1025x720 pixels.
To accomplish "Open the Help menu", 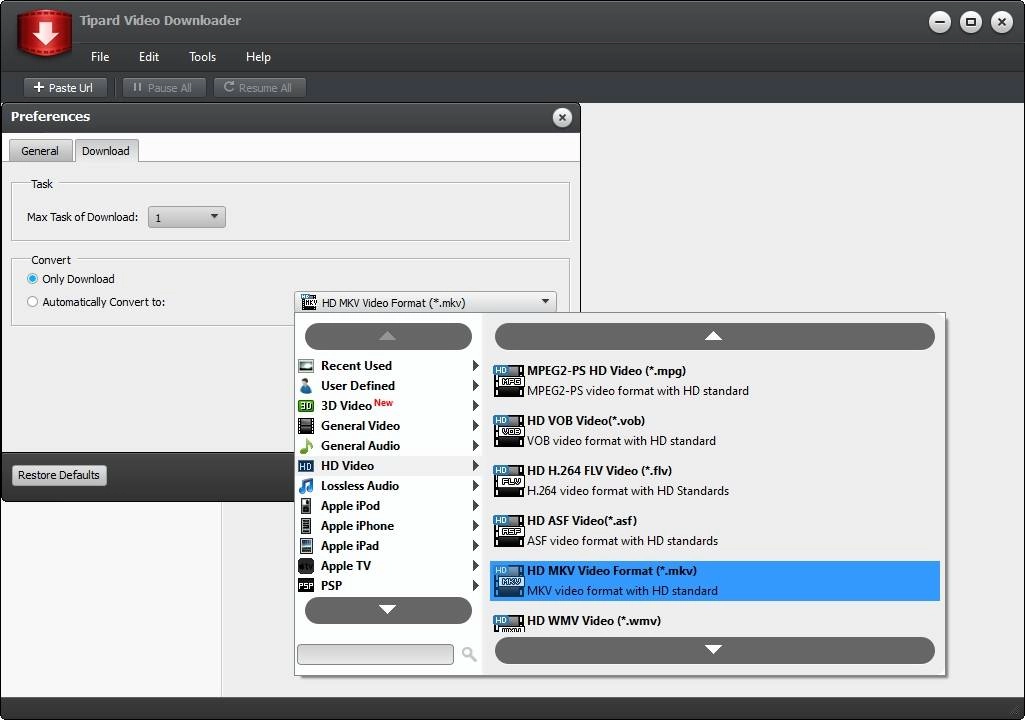I will click(x=258, y=57).
